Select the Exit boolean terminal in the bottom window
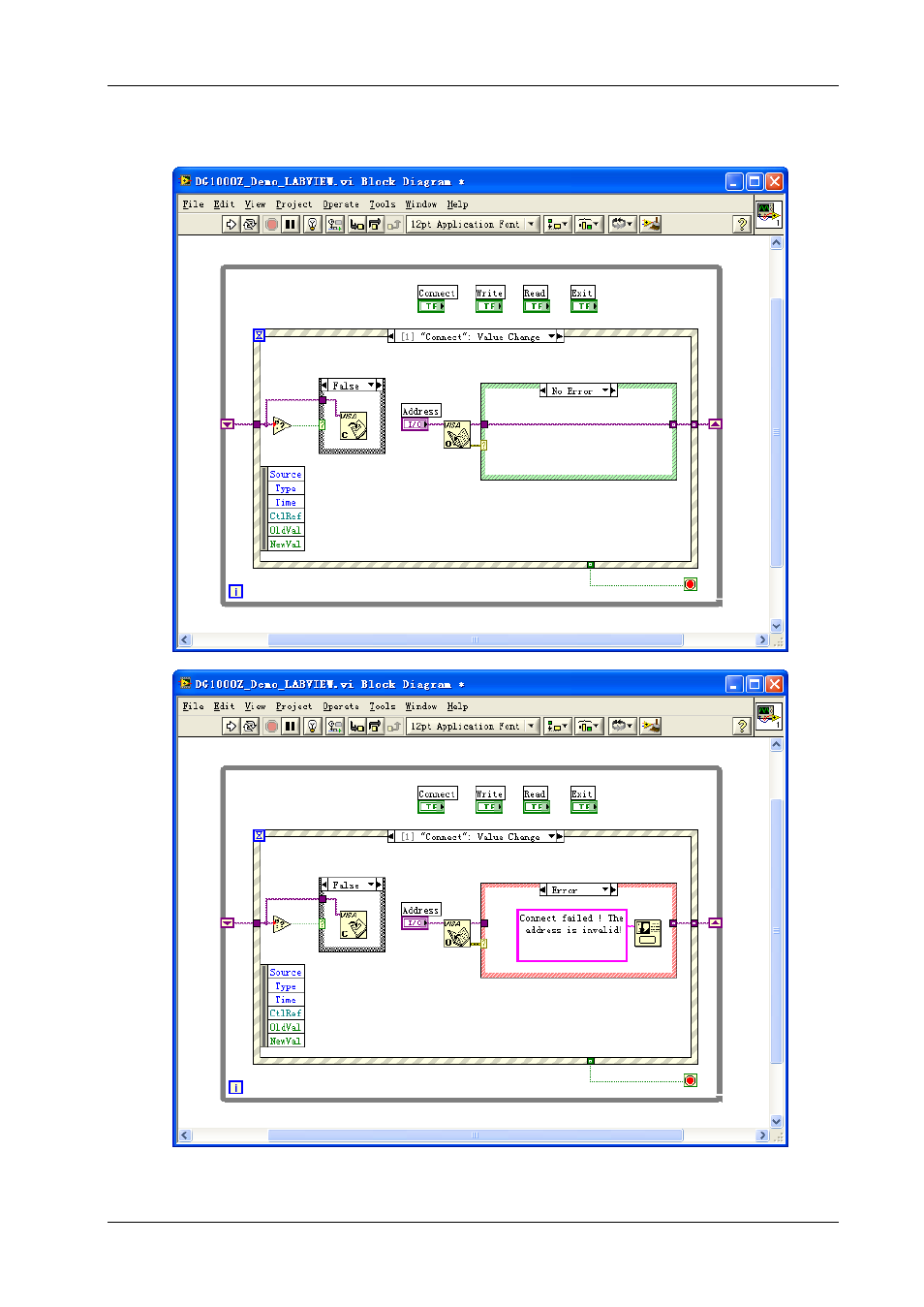924x1307 pixels. coord(584,806)
